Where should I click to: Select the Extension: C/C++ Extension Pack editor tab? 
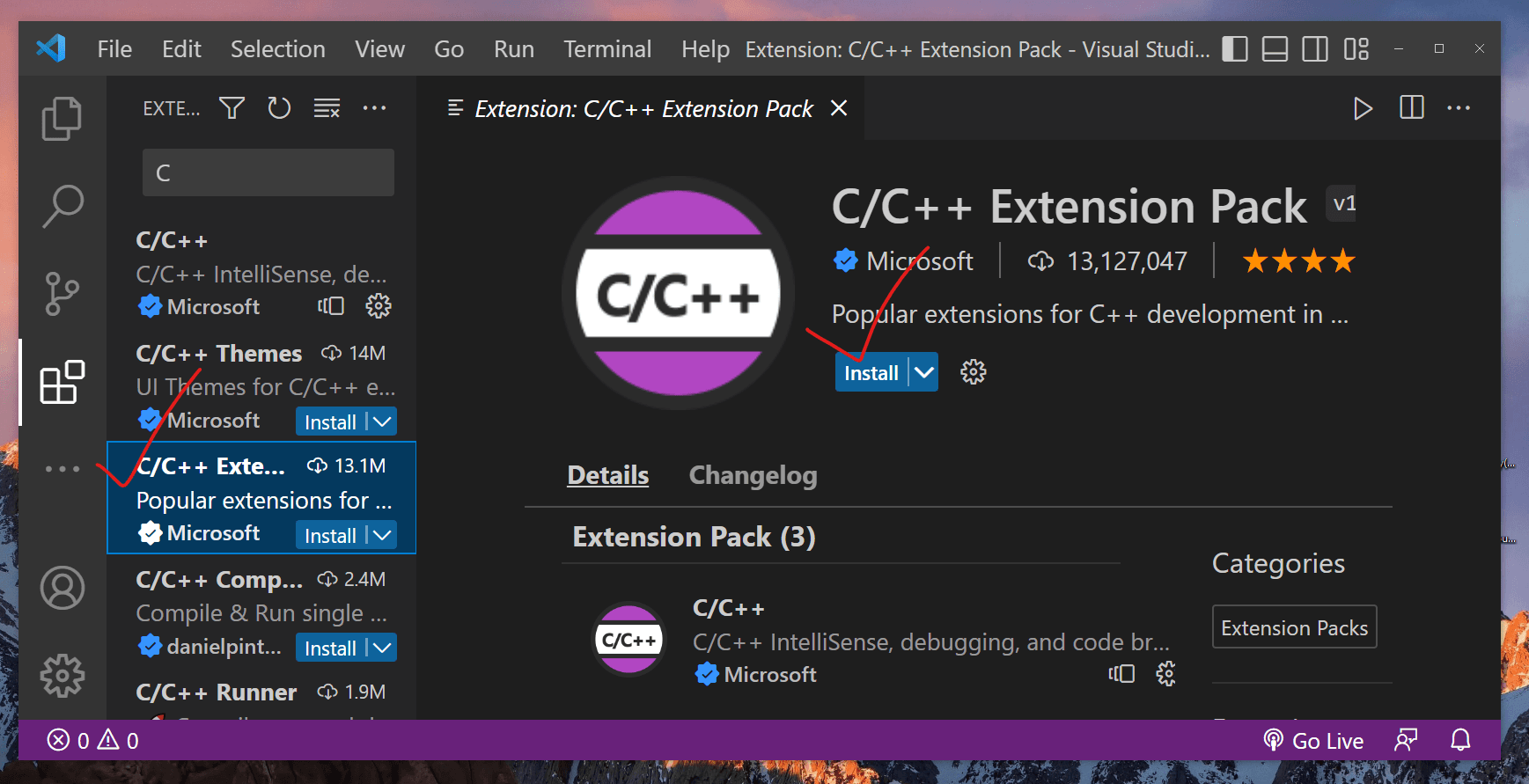click(x=643, y=108)
